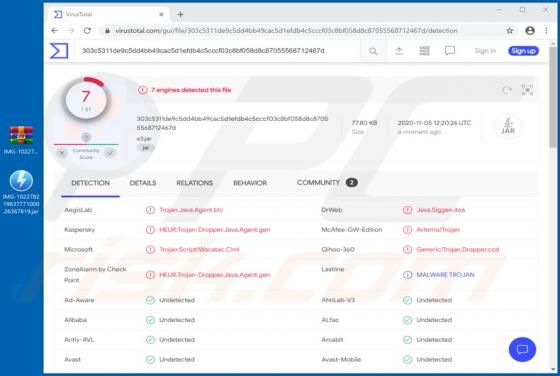Open the apps grid icon
Image resolution: width=560 pixels, height=376 pixels.
click(x=424, y=51)
